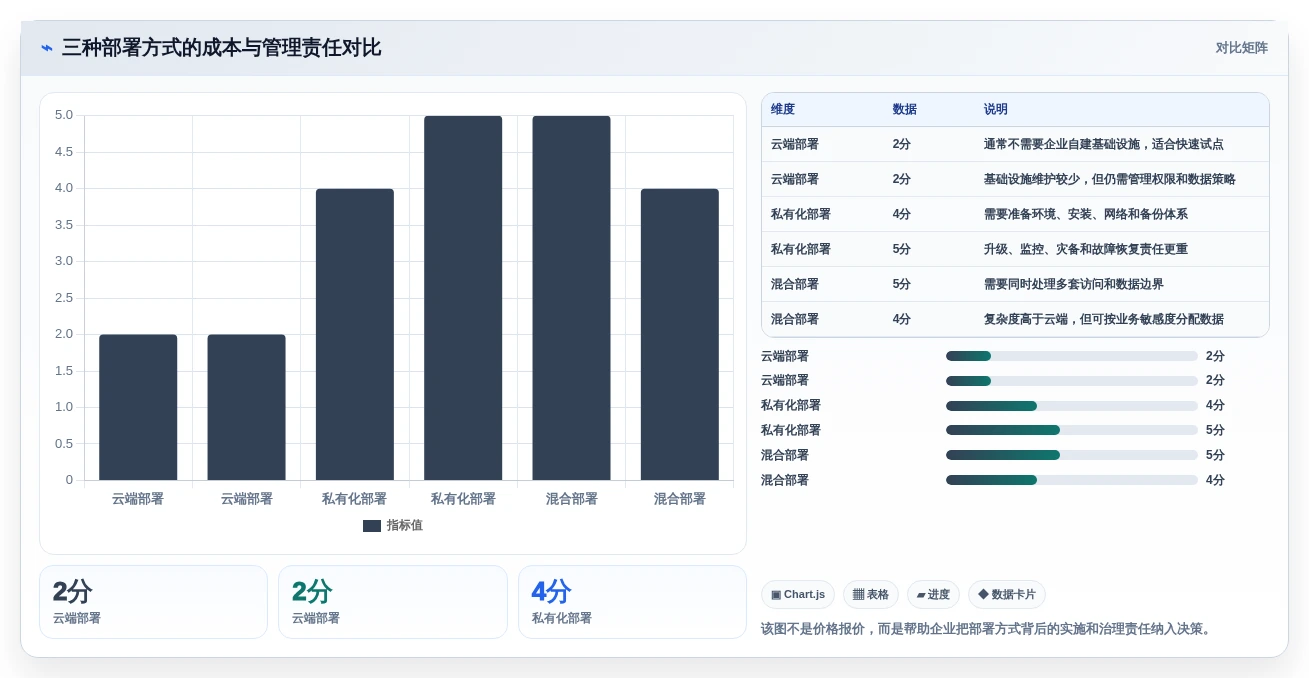Click the 混合部署 cell in the 需要同时处理多套访问 row
Image resolution: width=1309 pixels, height=678 pixels.
point(795,284)
